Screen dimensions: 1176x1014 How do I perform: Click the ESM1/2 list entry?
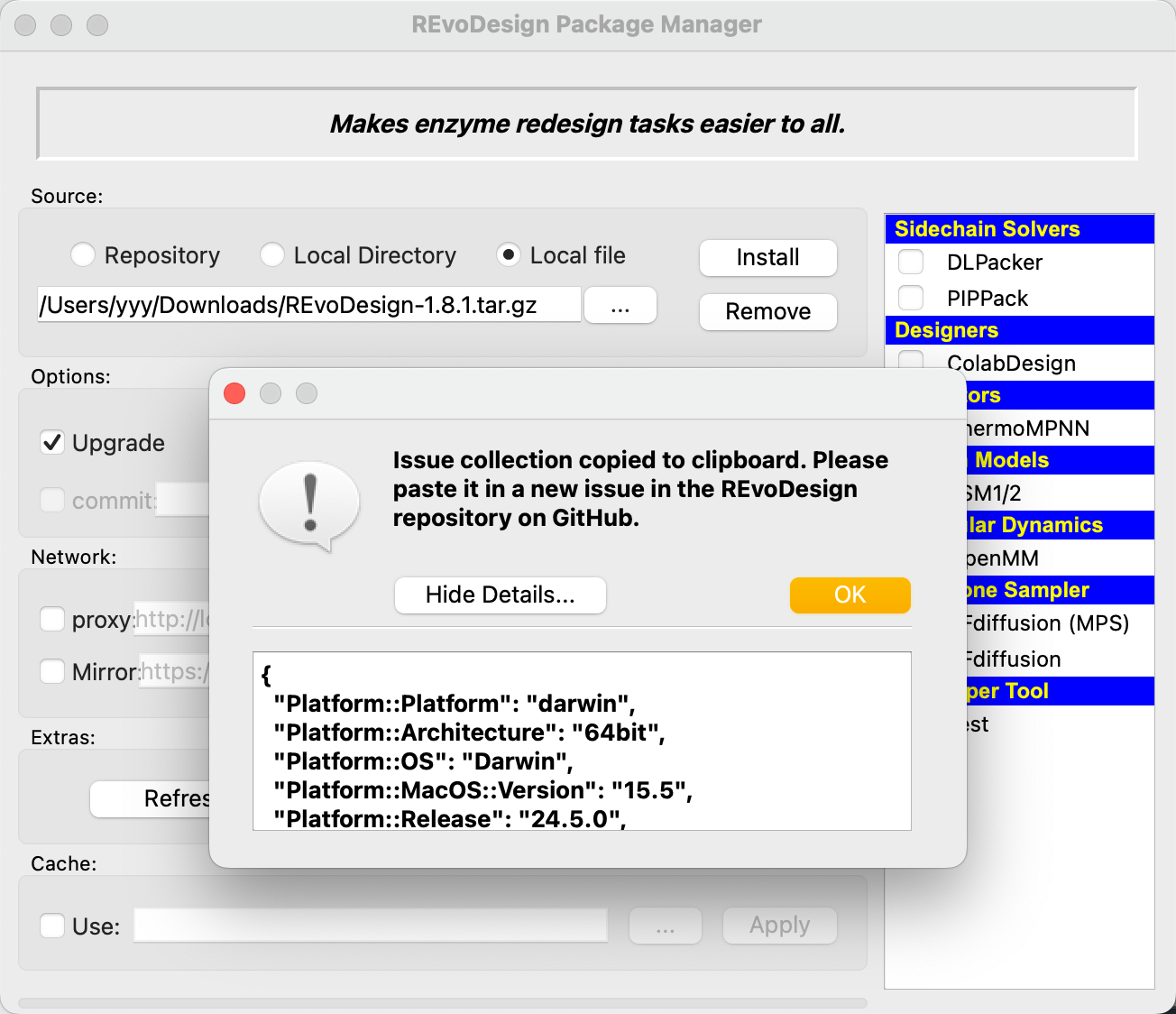1061,493
